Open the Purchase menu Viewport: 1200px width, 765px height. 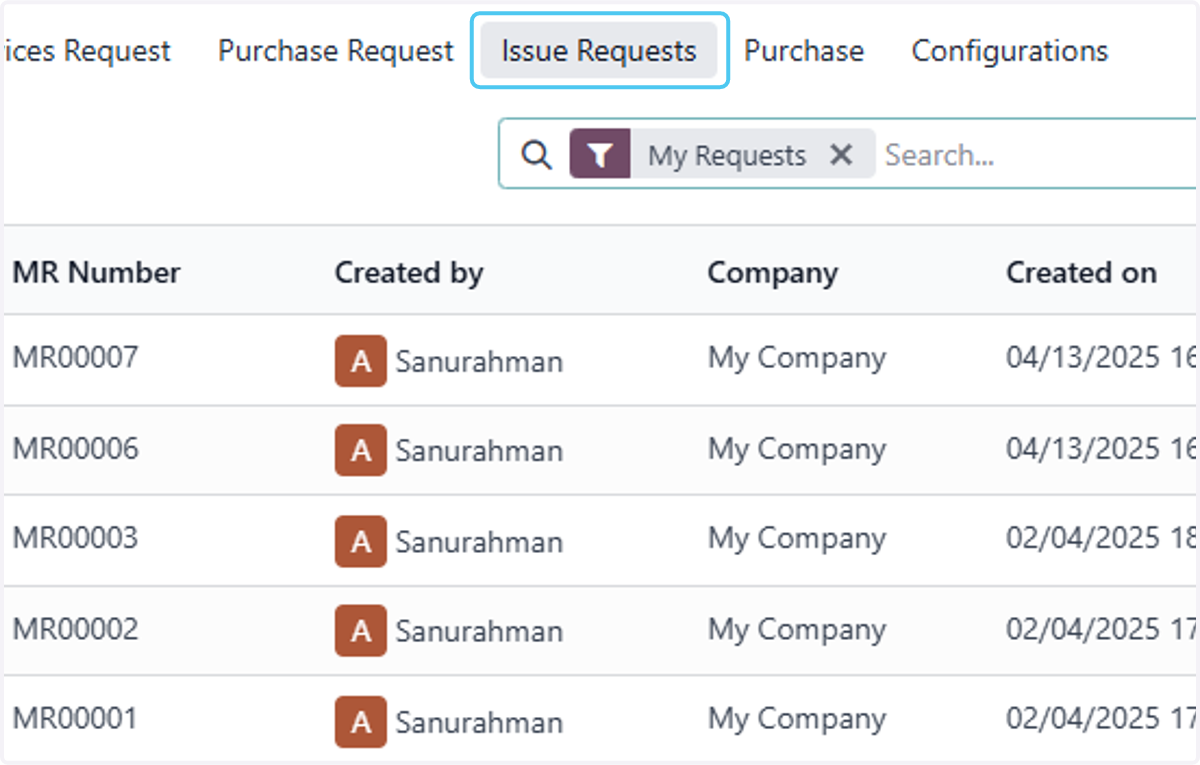click(804, 51)
